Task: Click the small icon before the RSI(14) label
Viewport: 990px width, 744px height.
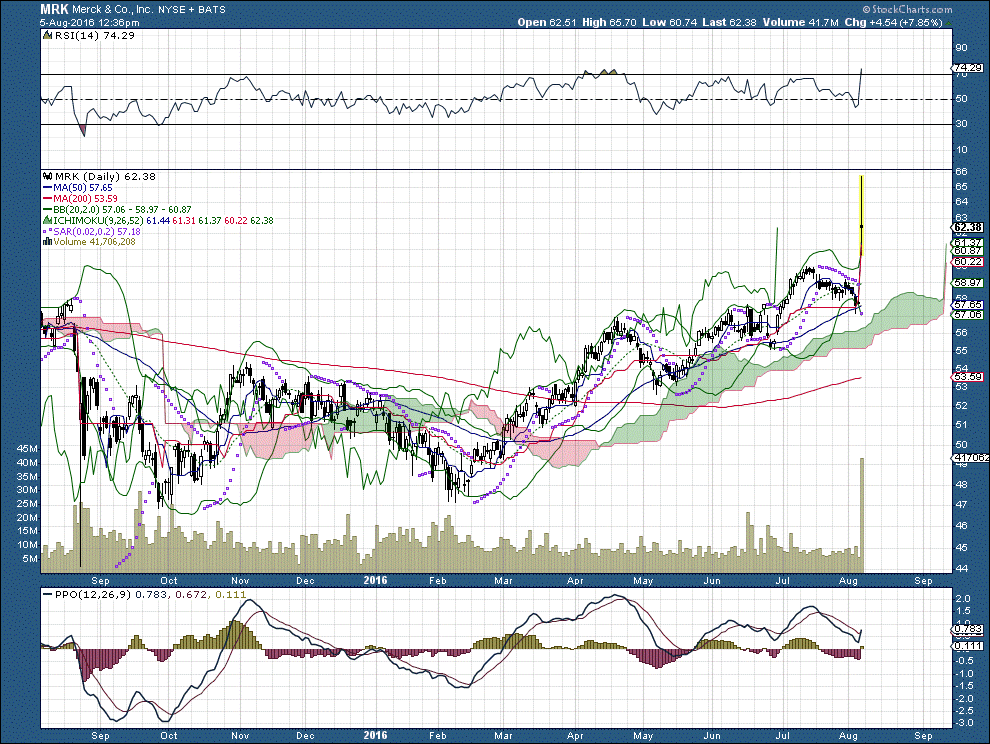Action: point(47,35)
